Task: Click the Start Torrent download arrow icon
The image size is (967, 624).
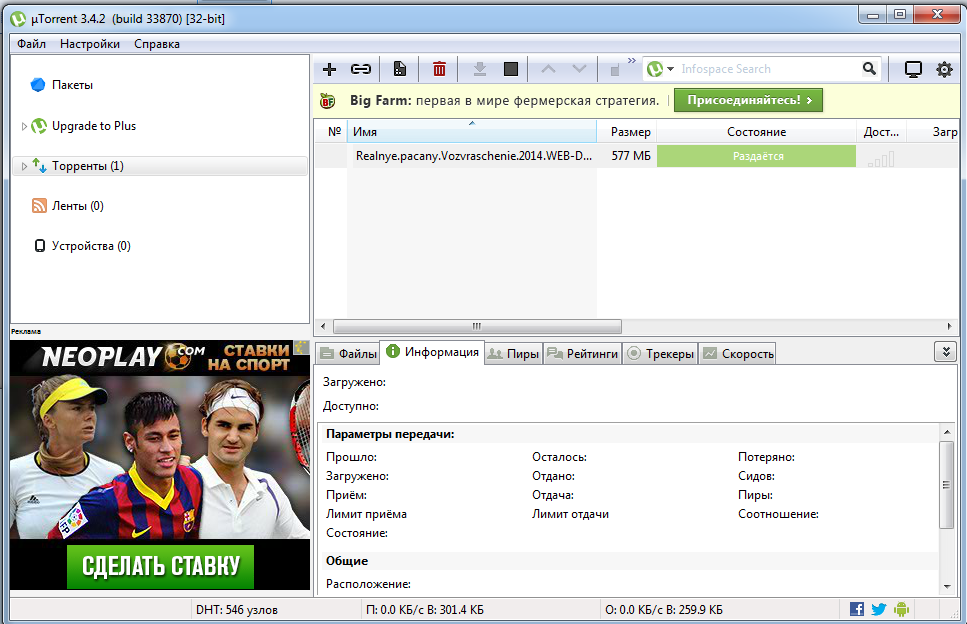Action: coord(480,69)
